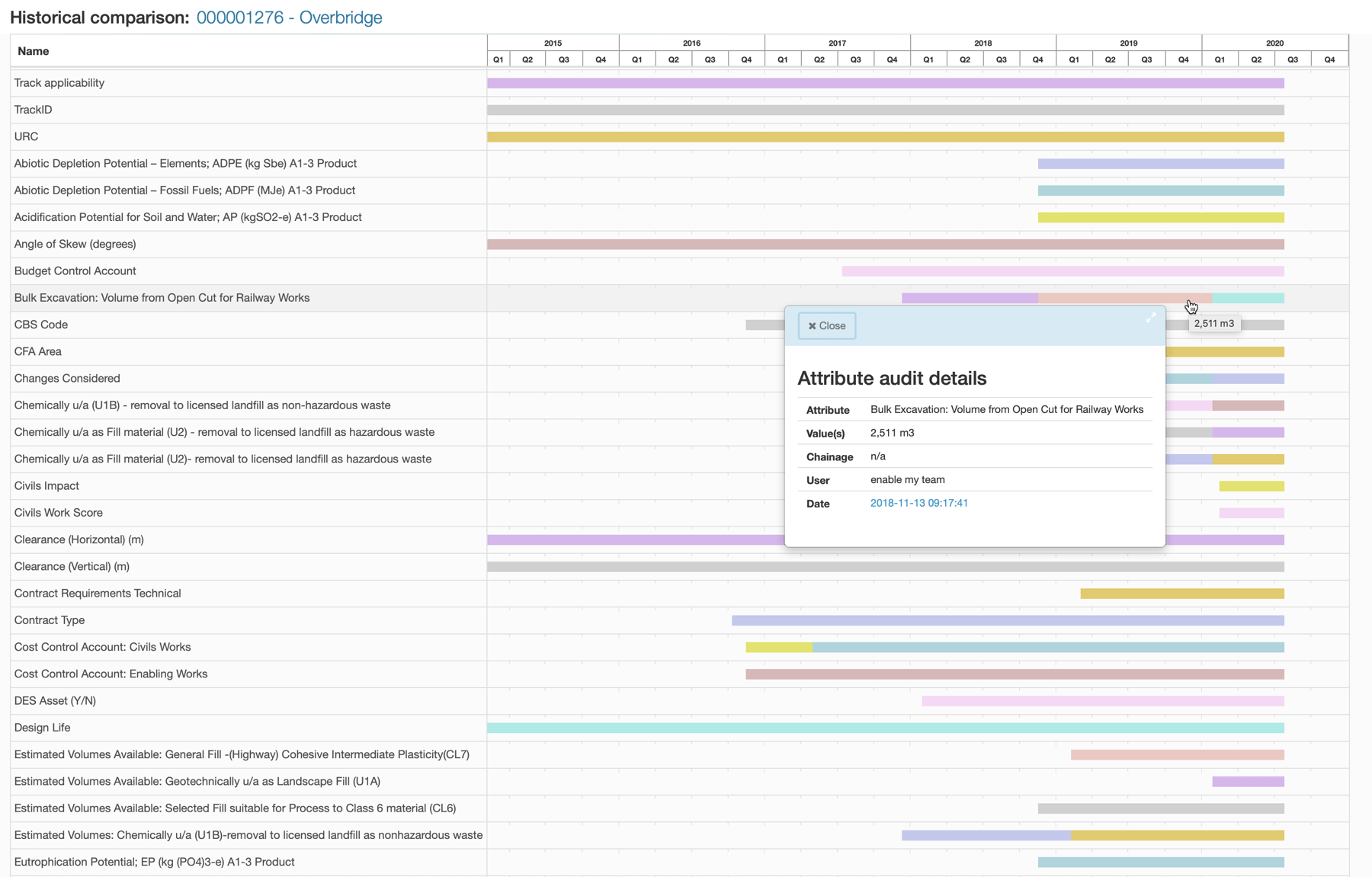Click yellow segment of Cost Control Civils Works
This screenshot has width=1372, height=877.
click(x=779, y=648)
